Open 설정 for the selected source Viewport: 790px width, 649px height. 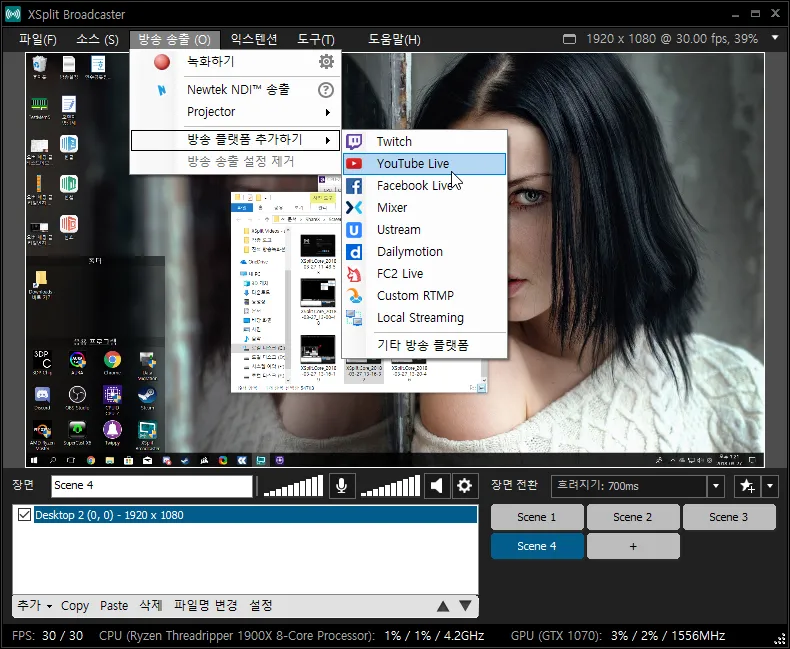[261, 605]
